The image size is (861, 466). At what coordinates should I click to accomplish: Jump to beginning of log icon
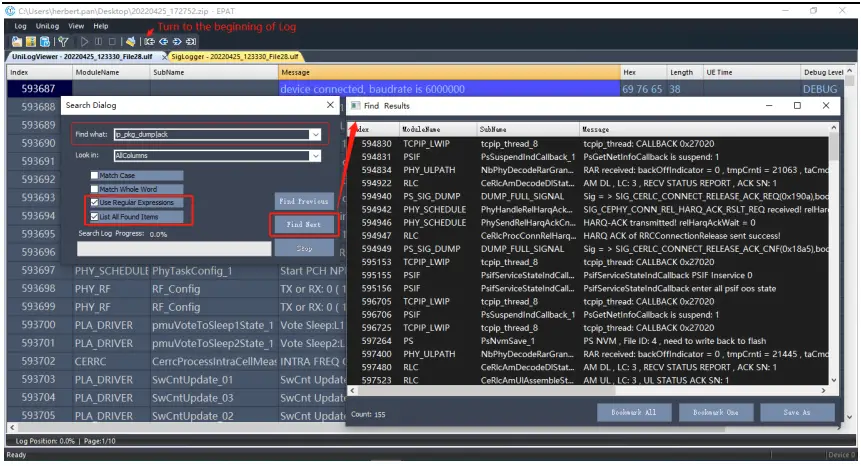(149, 42)
